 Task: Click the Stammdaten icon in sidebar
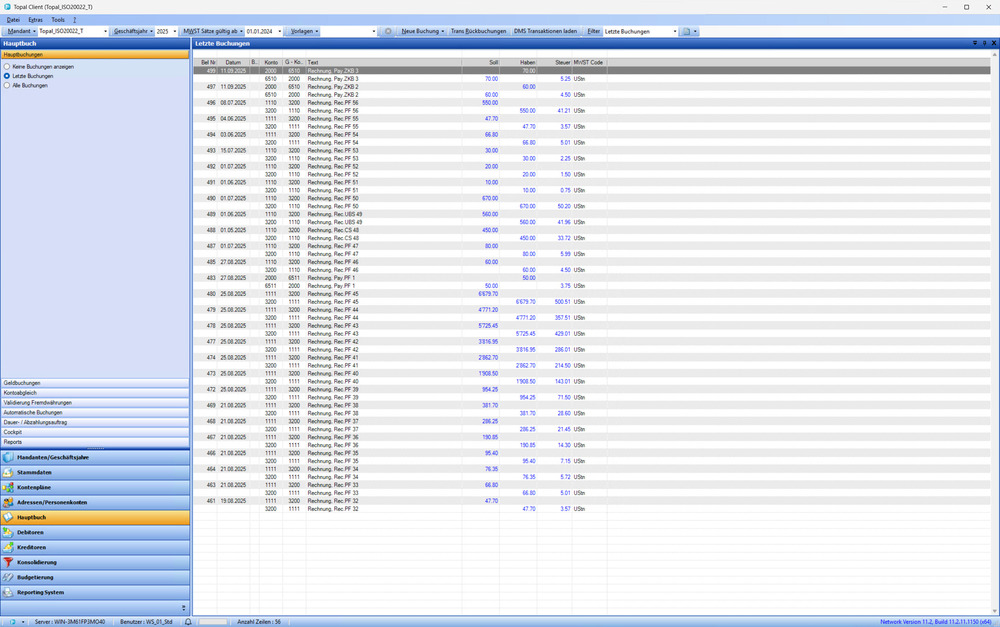point(9,472)
